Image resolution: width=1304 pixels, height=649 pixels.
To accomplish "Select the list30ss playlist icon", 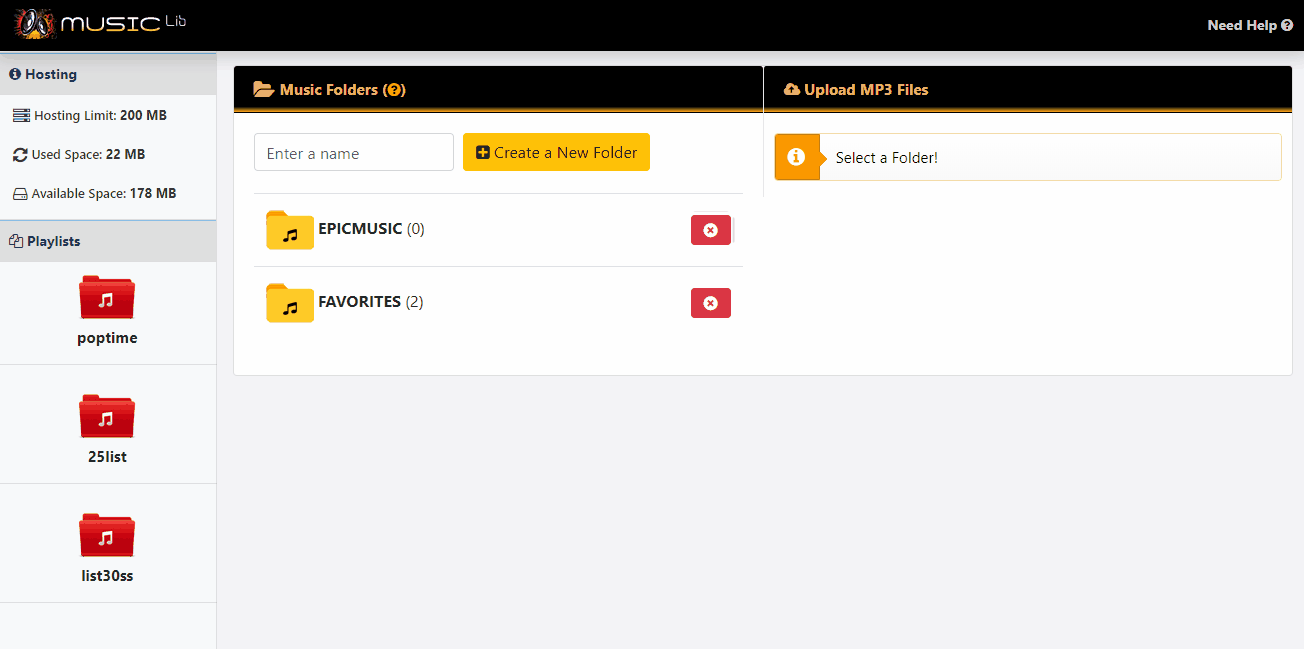I will coord(107,535).
